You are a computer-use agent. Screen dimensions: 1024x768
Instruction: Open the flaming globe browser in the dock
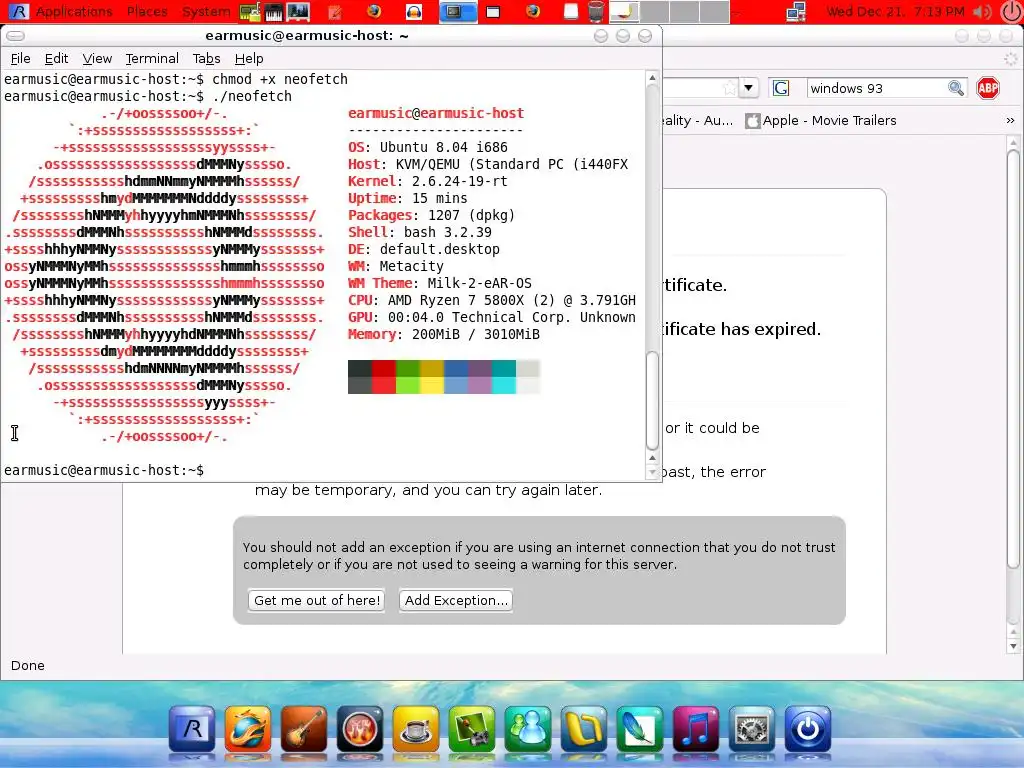tap(248, 729)
